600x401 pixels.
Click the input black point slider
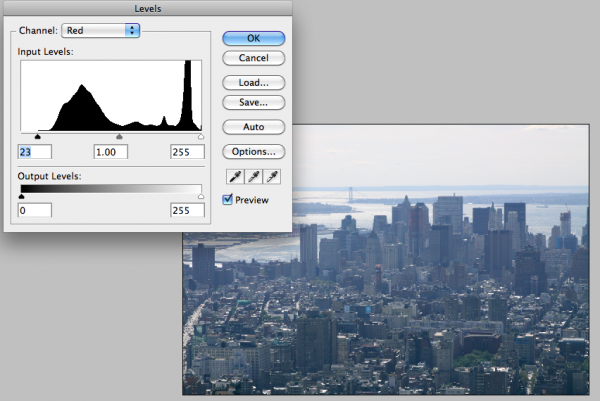tap(38, 136)
